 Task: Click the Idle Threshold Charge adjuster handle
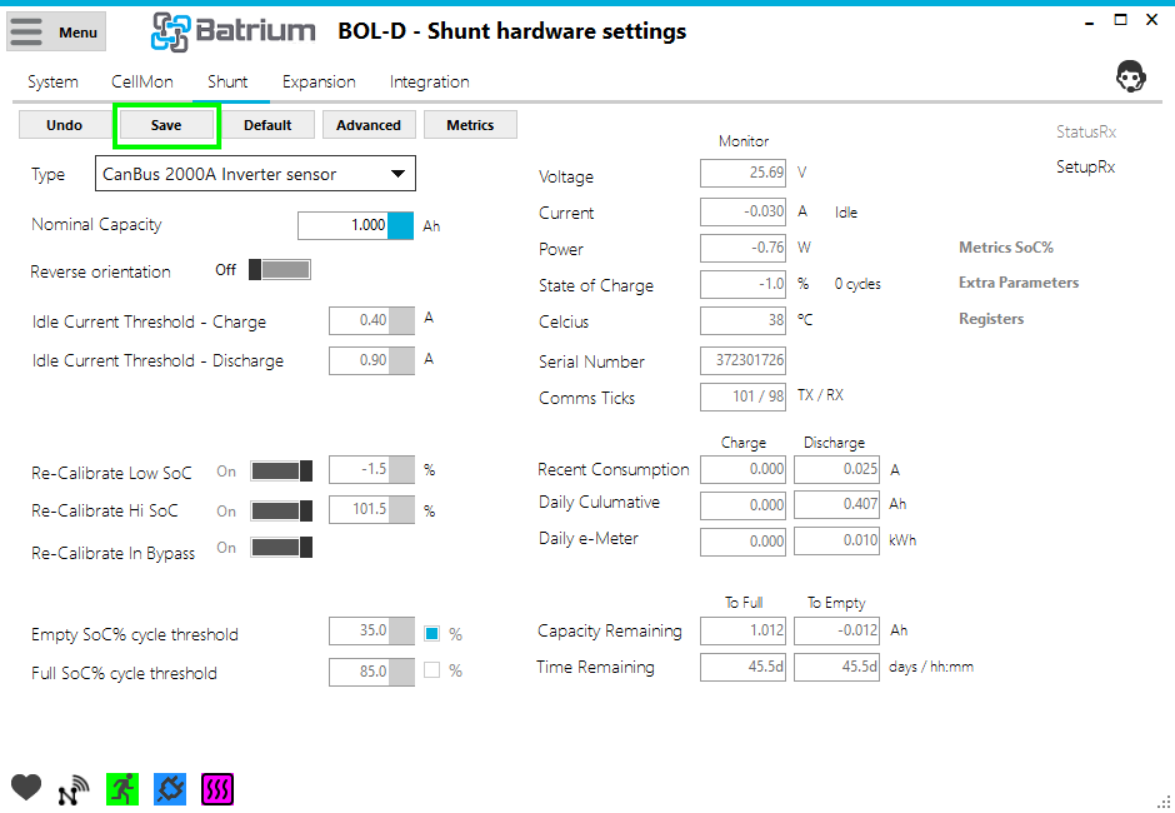402,320
